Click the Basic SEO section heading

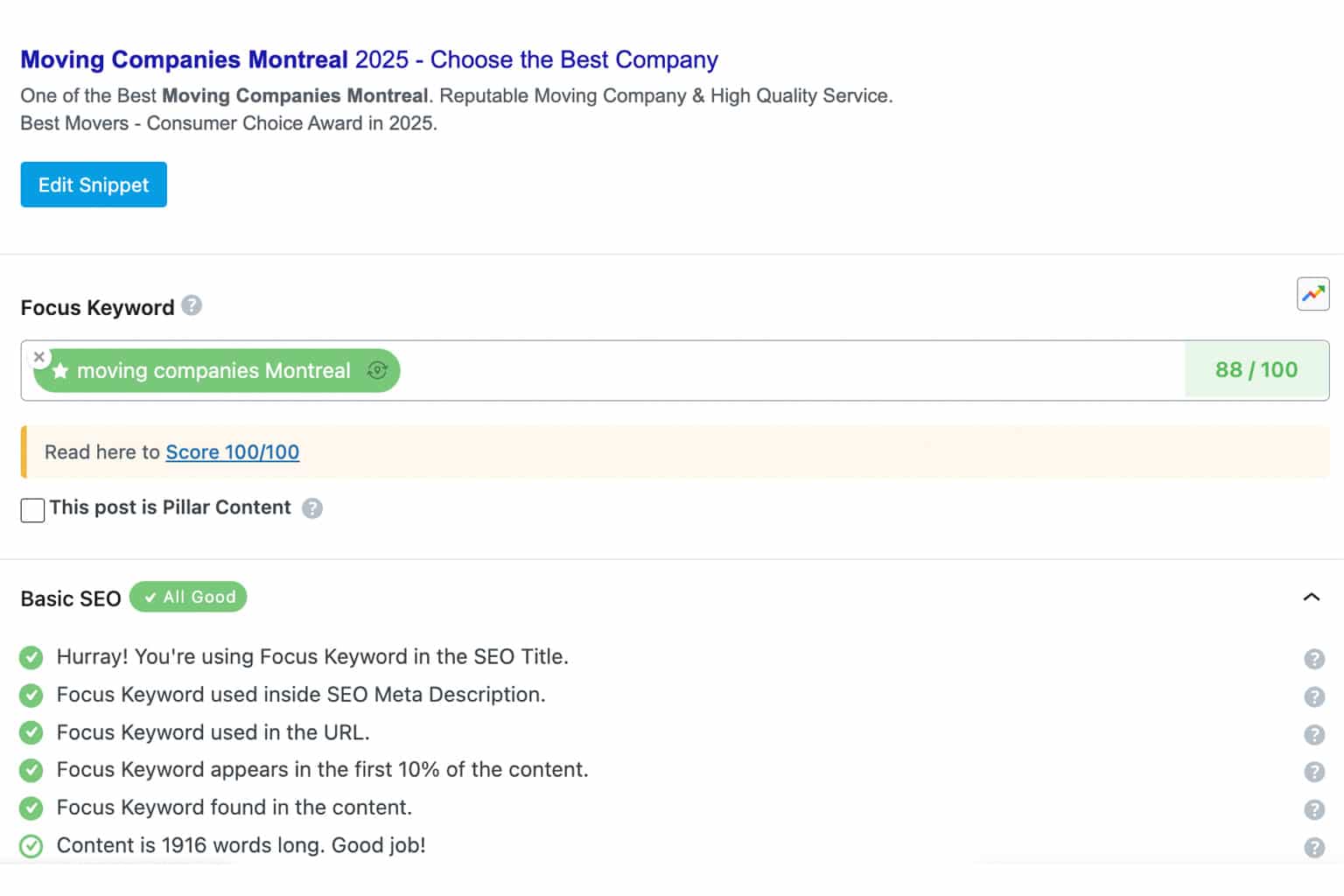click(x=71, y=598)
